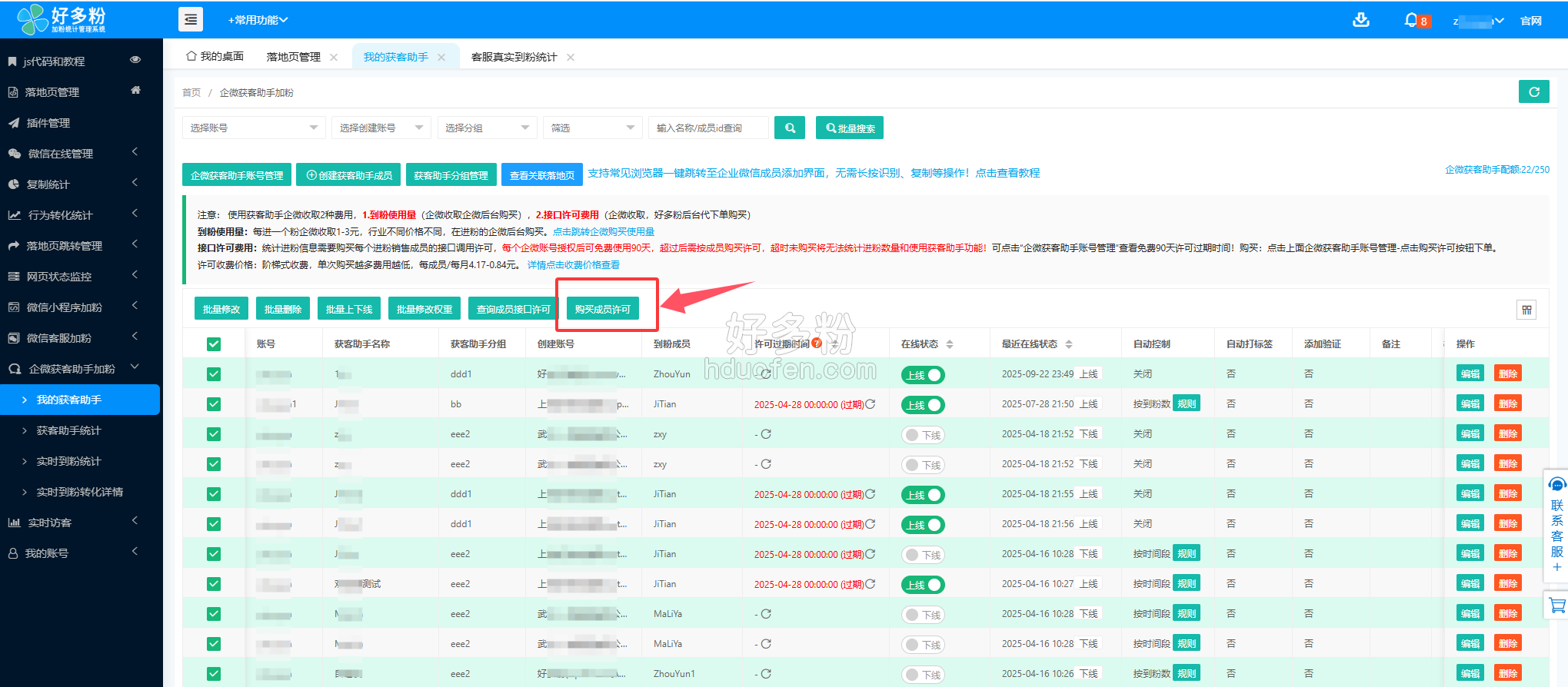The height and width of the screenshot is (687, 1568).
Task: Turn on the 下线 switch for first zxy row
Action: 923,435
